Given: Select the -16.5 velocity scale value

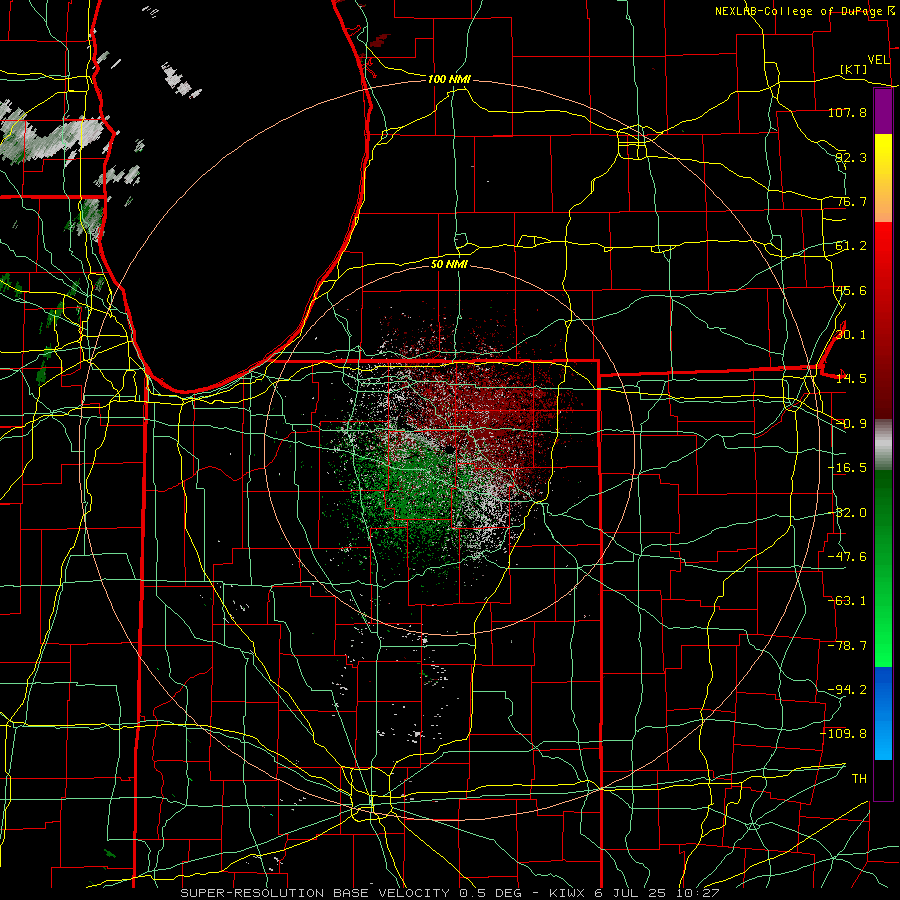Looking at the screenshot, I should point(847,468).
